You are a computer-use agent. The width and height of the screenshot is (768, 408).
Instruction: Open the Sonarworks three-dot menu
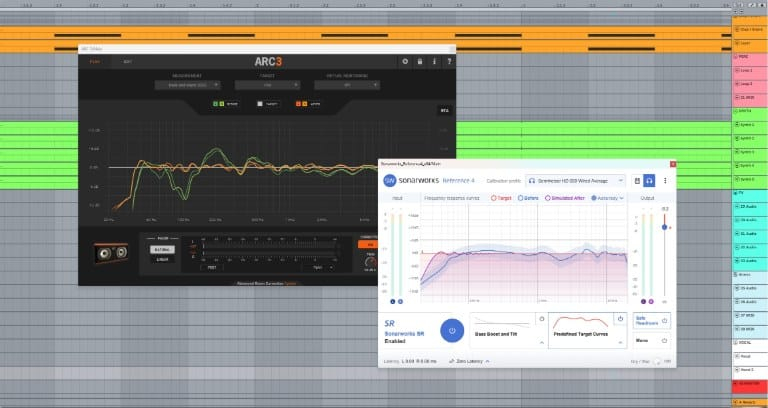pos(665,181)
